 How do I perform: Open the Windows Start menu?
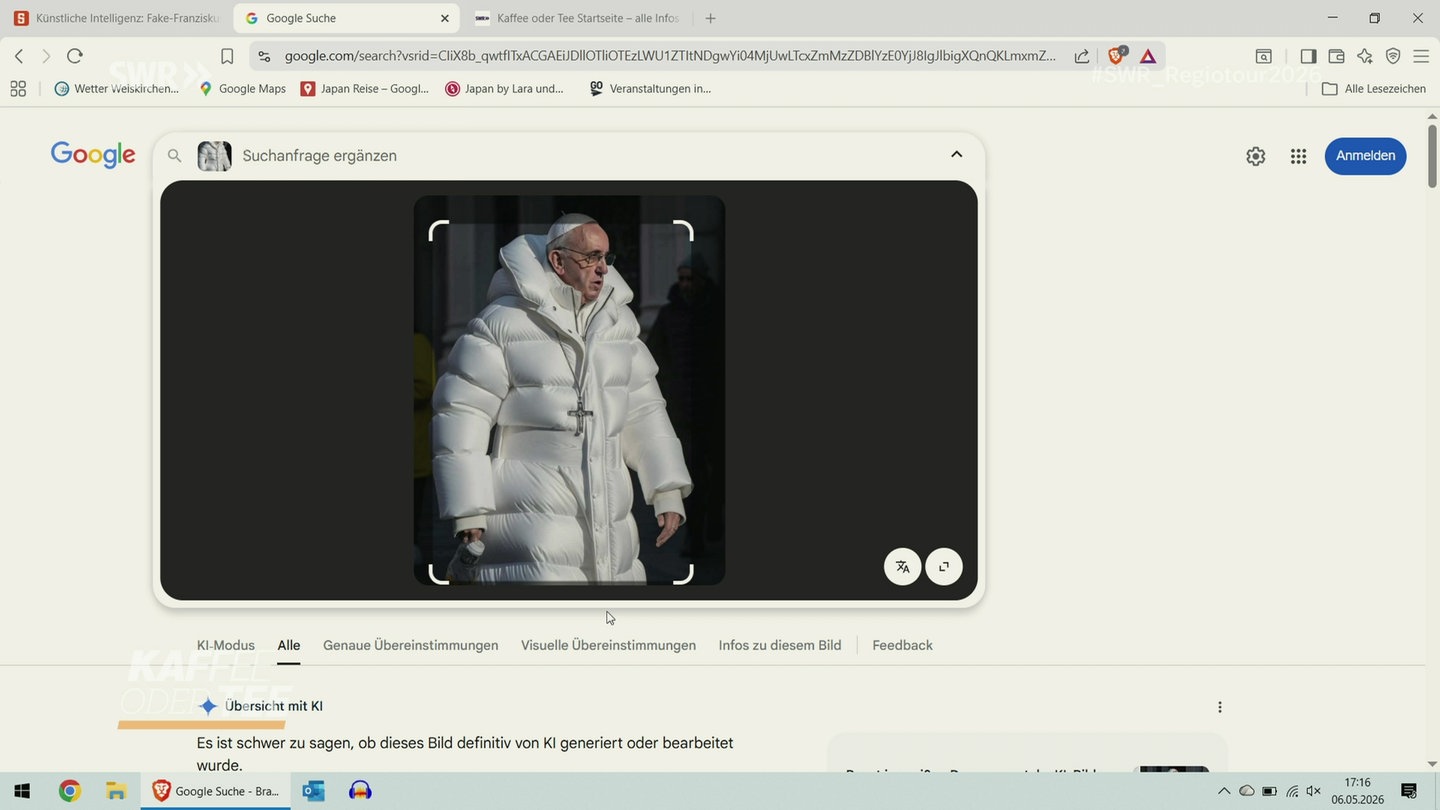[x=22, y=791]
